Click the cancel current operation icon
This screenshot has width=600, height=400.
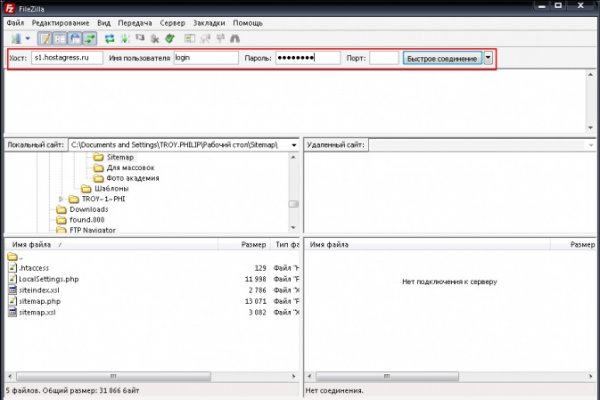click(139, 38)
